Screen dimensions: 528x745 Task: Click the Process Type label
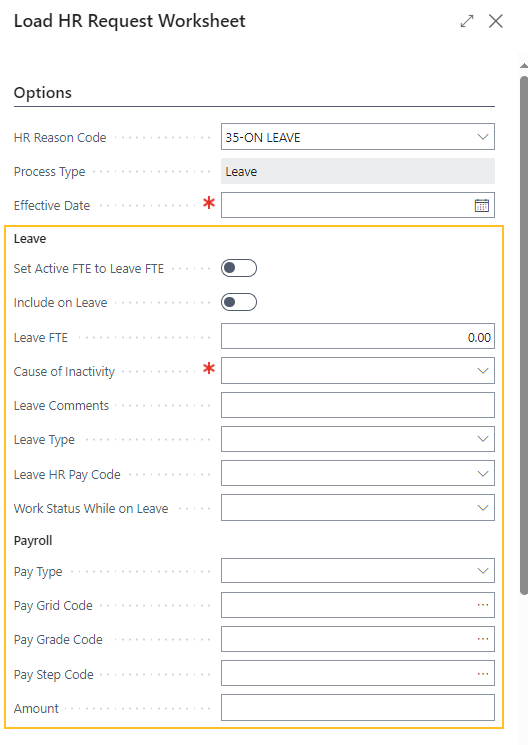click(x=49, y=172)
